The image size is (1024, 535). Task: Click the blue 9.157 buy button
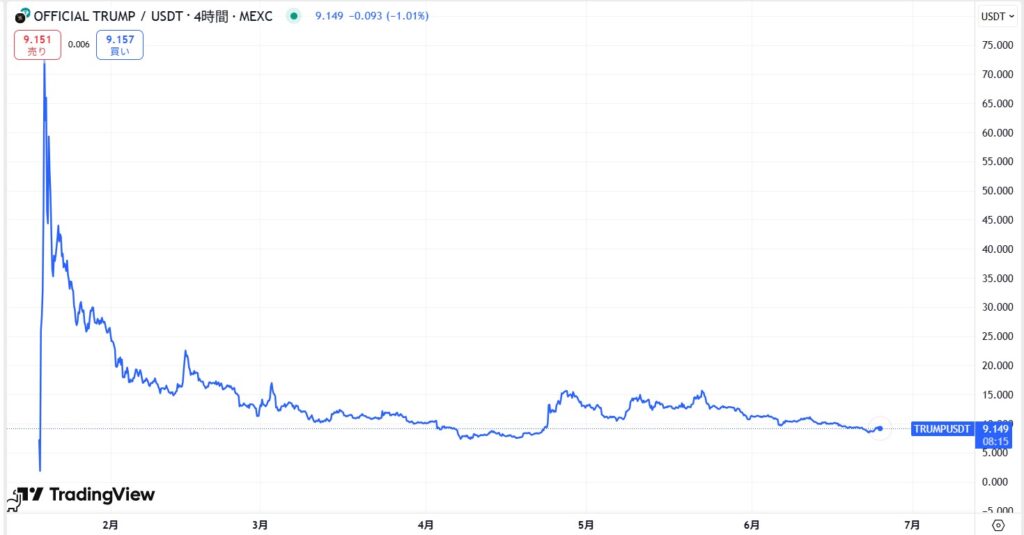(x=120, y=45)
